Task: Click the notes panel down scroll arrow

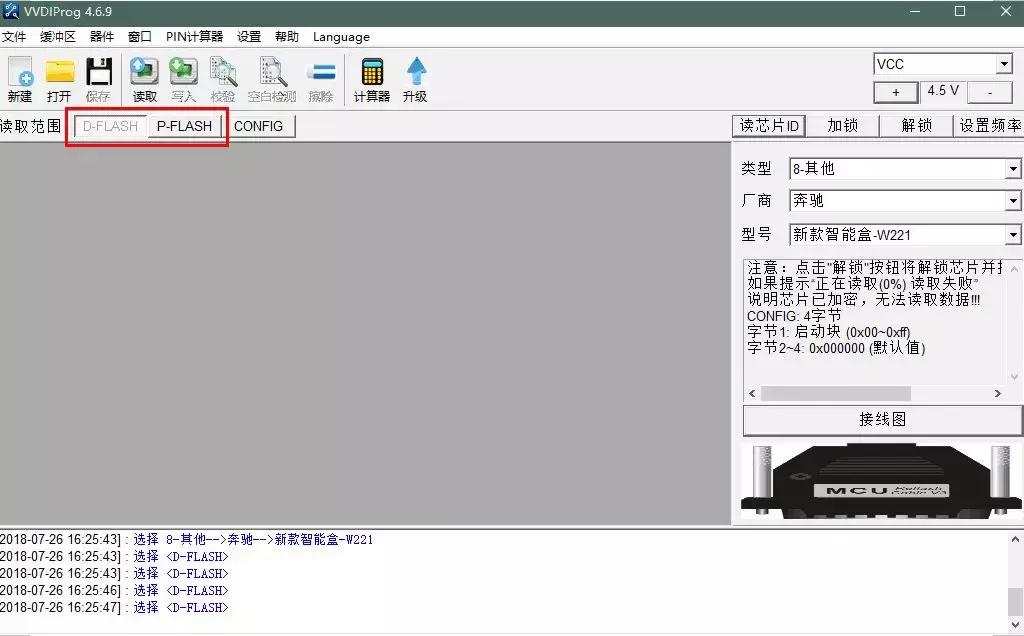Action: pos(1014,377)
